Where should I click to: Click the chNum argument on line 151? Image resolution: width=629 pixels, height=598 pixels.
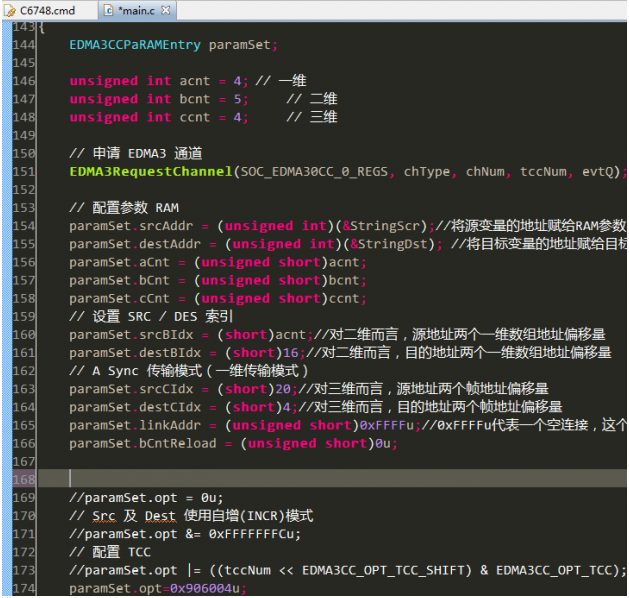click(485, 172)
